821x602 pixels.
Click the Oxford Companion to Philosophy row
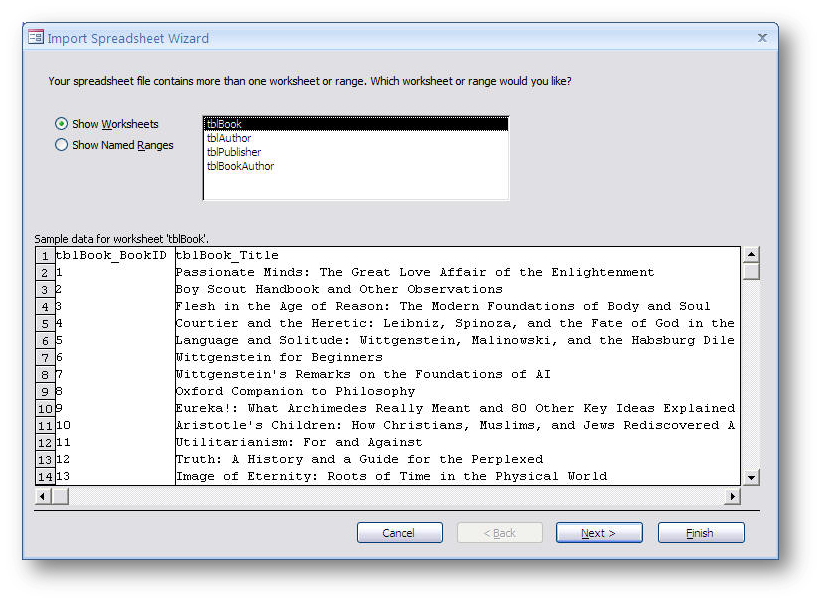coord(300,391)
